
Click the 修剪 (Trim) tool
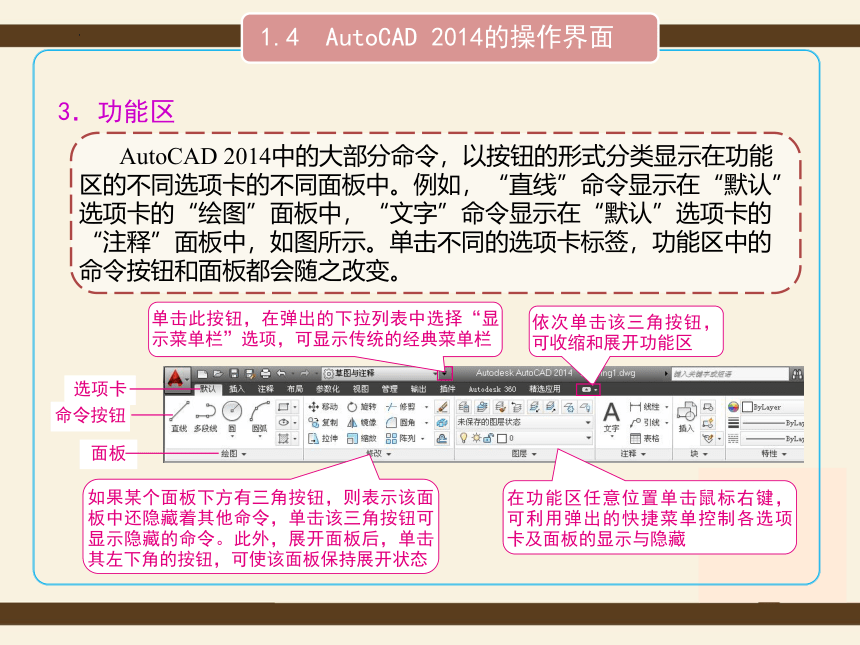400,407
